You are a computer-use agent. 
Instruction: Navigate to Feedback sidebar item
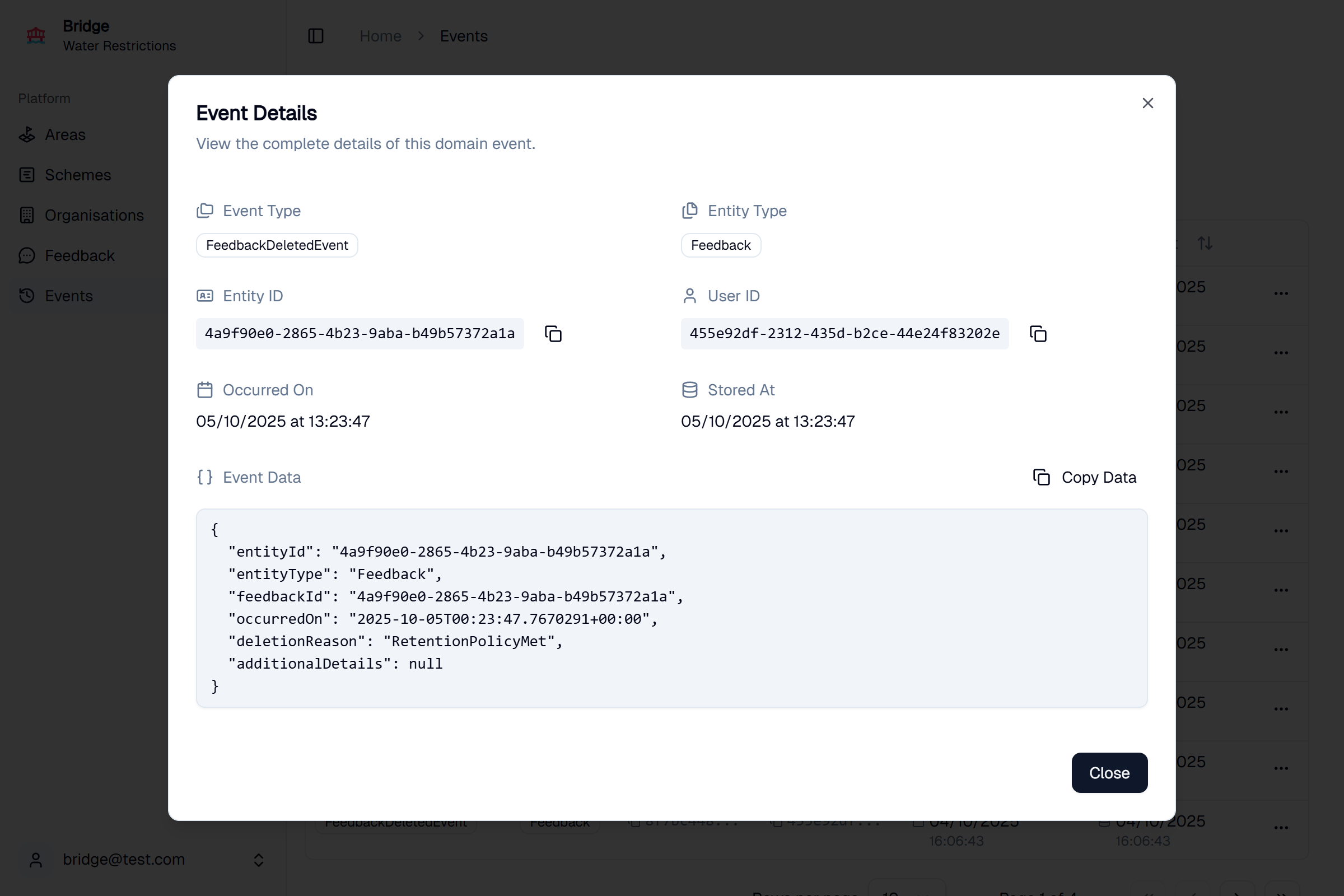coord(80,255)
